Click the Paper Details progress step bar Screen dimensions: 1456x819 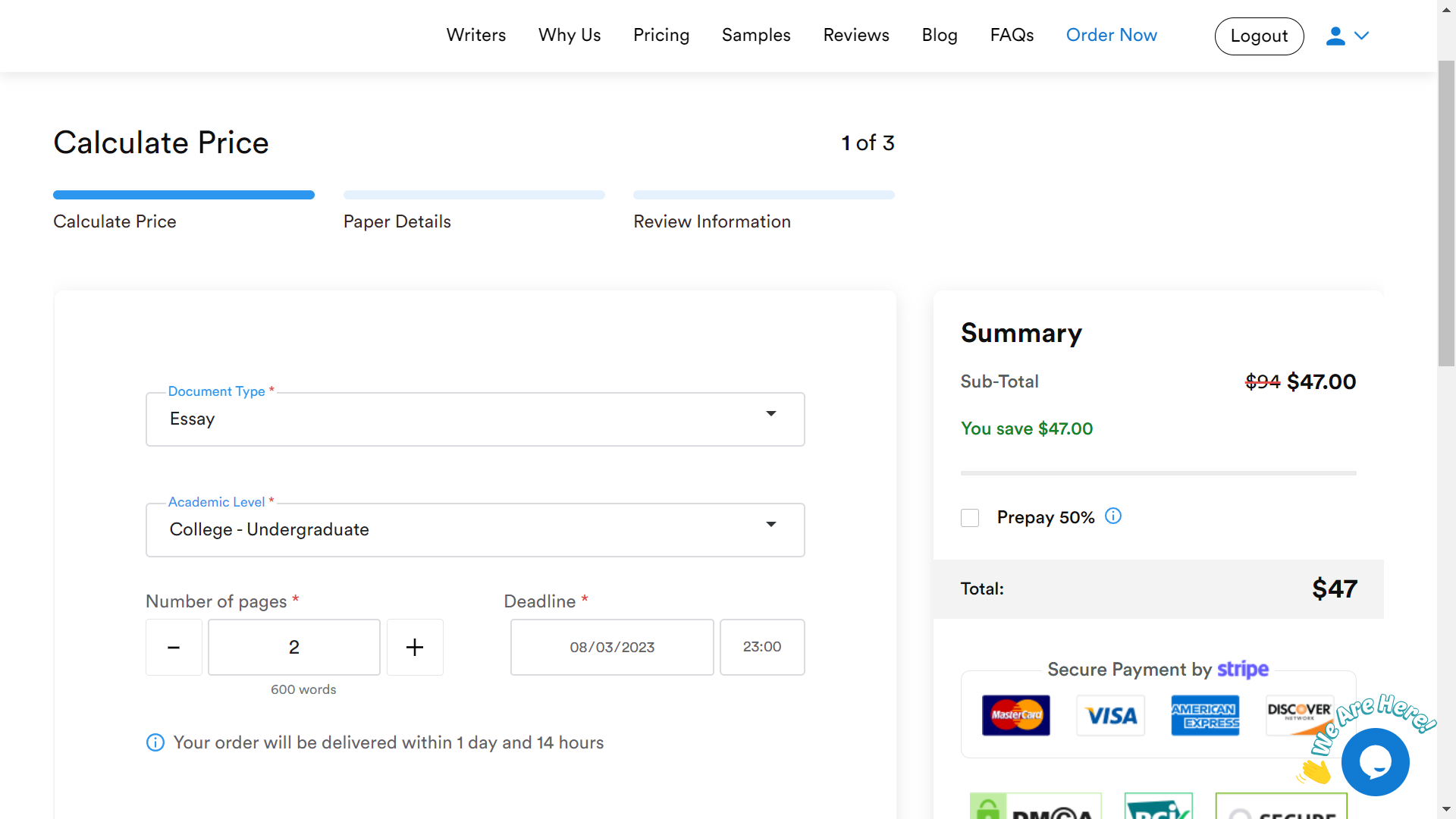click(x=473, y=195)
